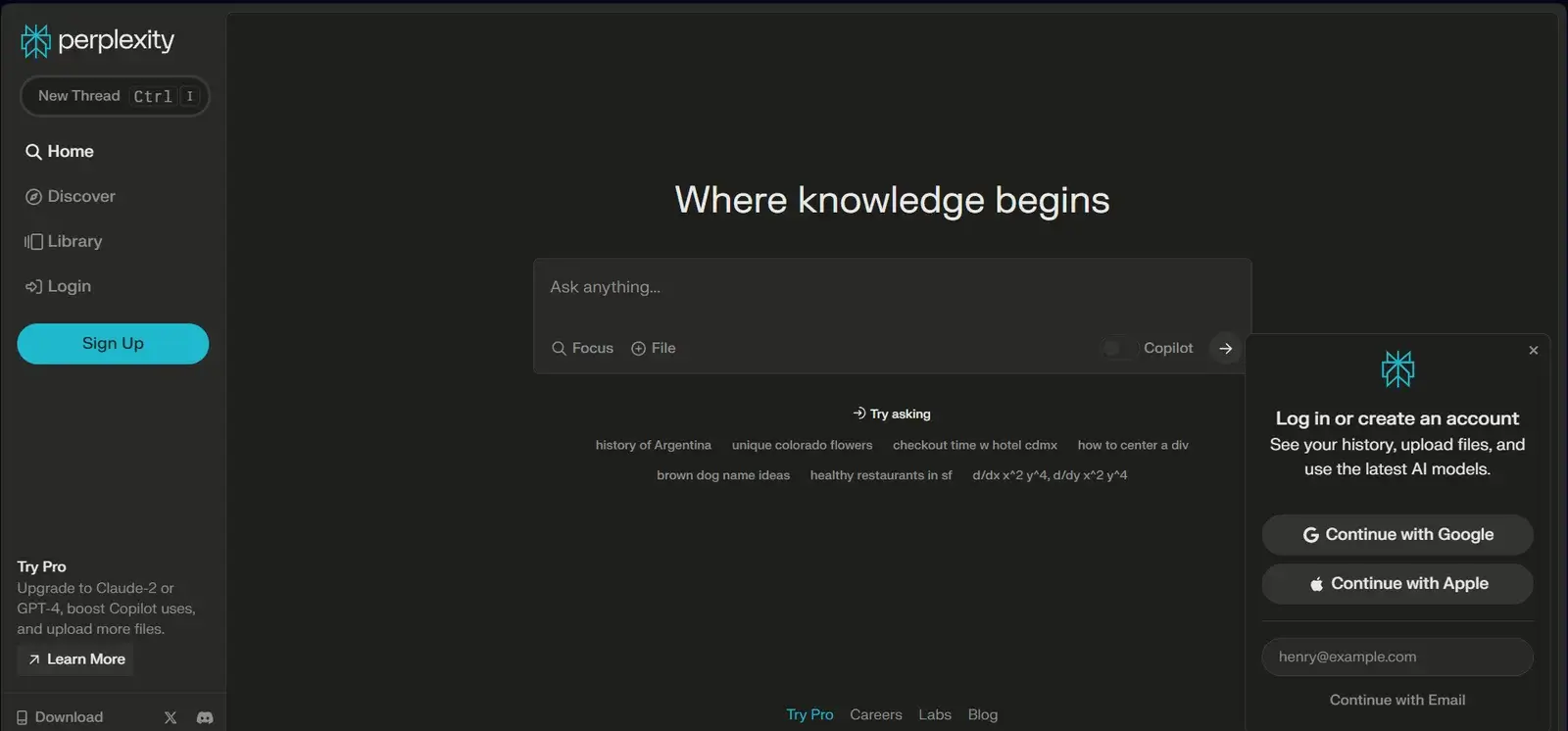
Task: Continue with Google
Action: pyautogui.click(x=1397, y=535)
